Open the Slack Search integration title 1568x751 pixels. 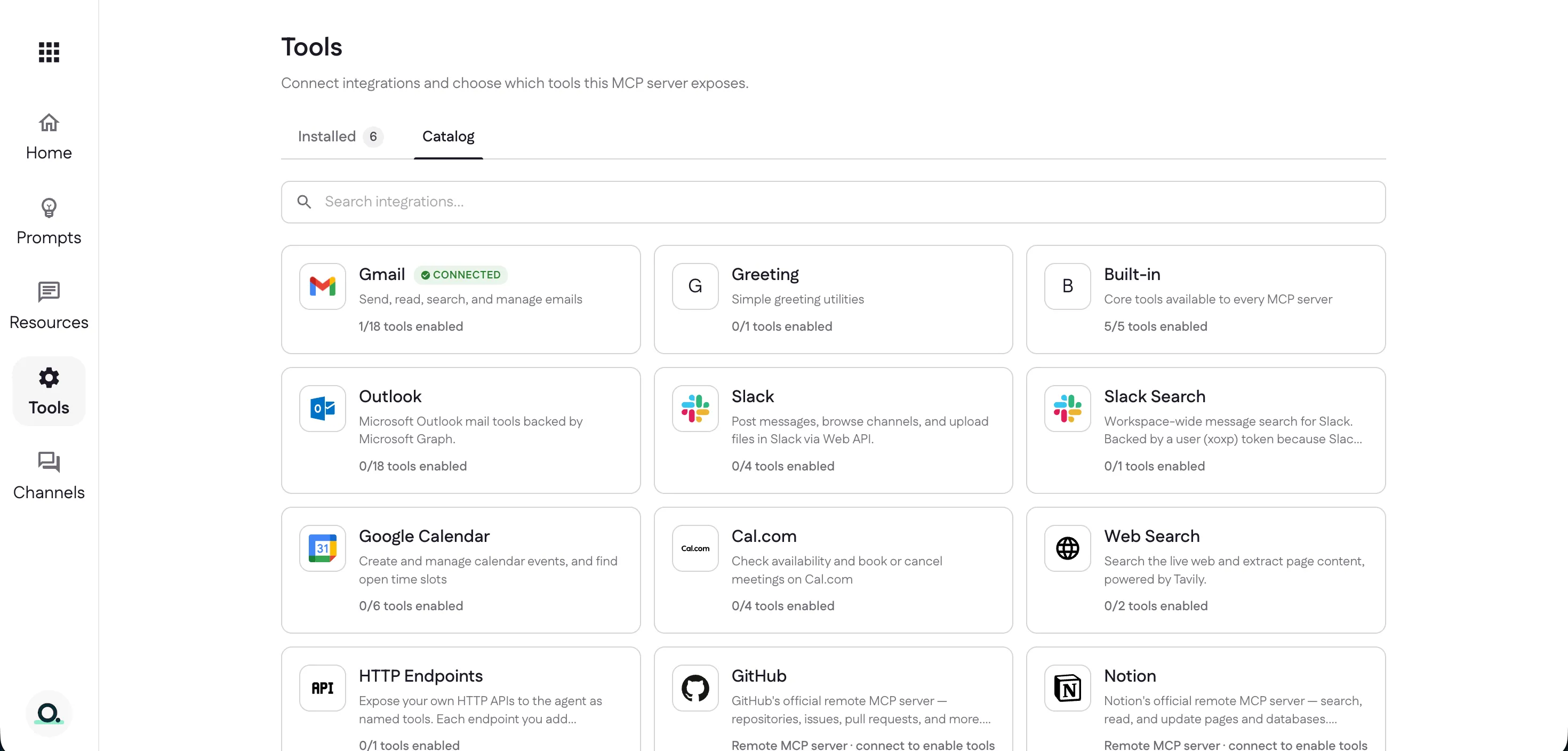[1155, 396]
